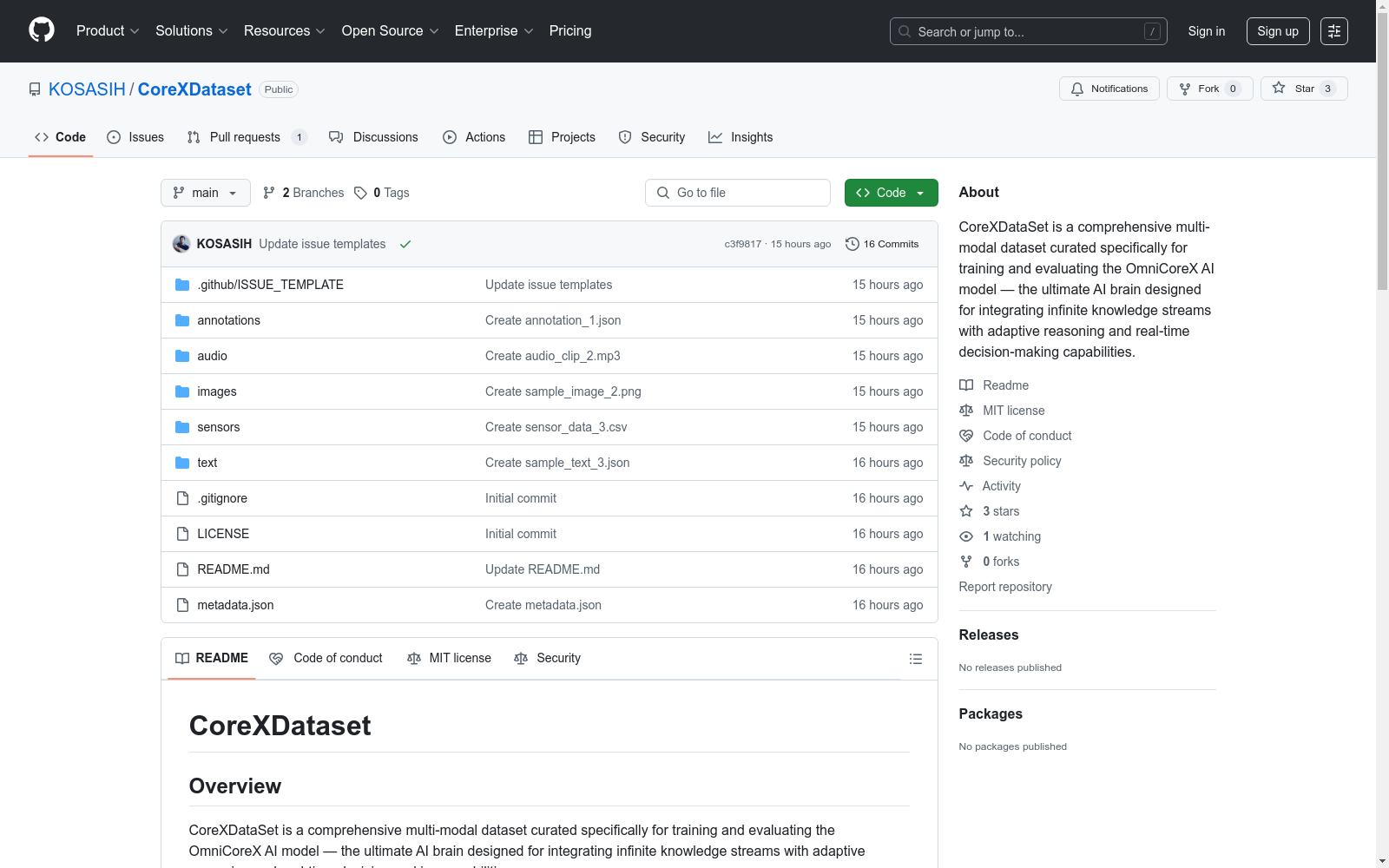The image size is (1389, 868).
Task: Click the README.md file icon
Action: tap(182, 569)
